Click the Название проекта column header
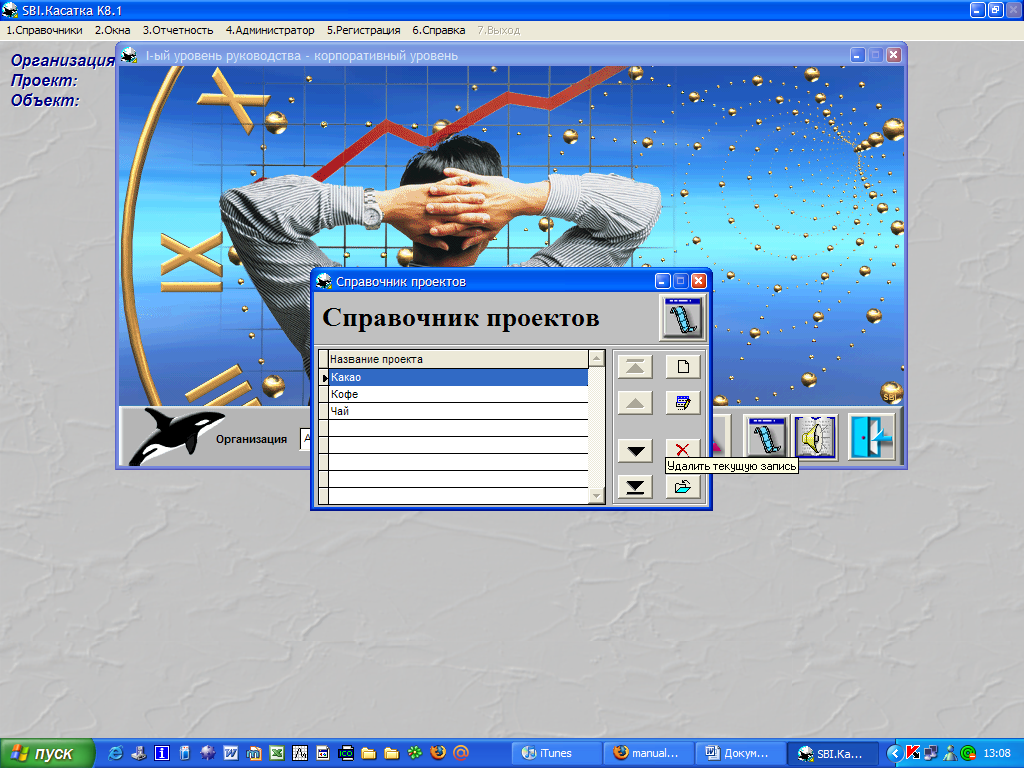This screenshot has width=1024, height=768. click(x=458, y=359)
